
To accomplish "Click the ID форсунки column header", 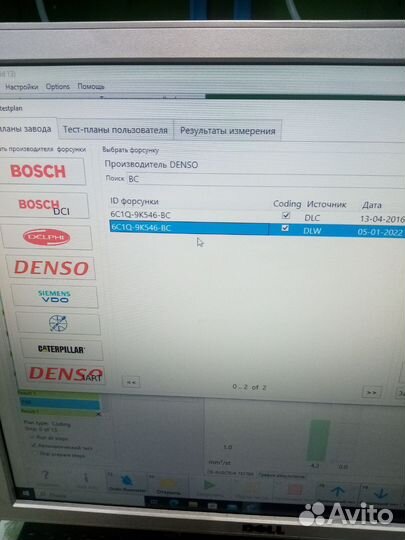I will point(134,201).
